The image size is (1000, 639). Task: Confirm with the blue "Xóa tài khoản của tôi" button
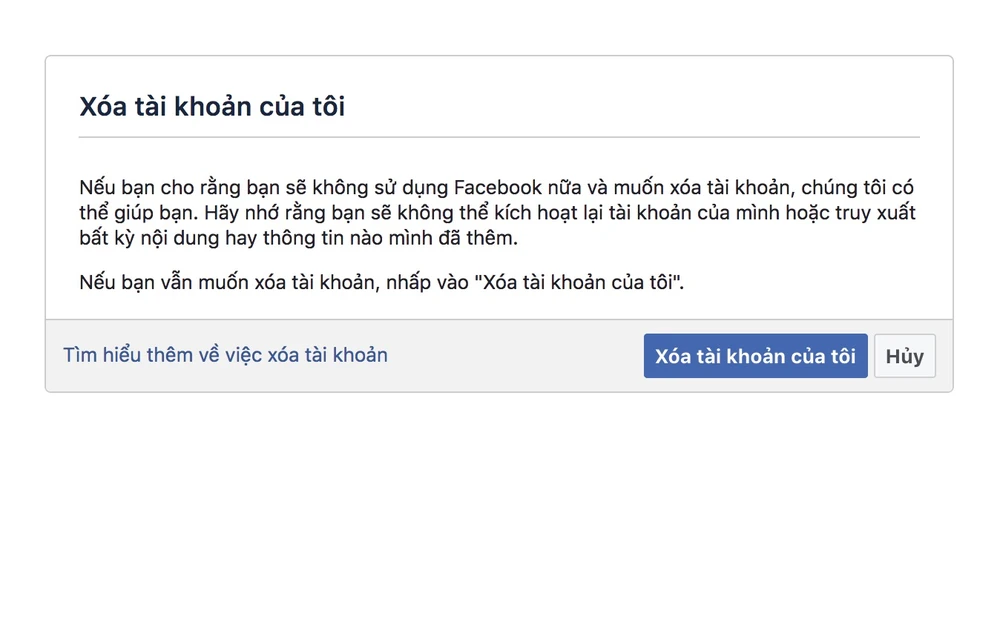tap(755, 356)
